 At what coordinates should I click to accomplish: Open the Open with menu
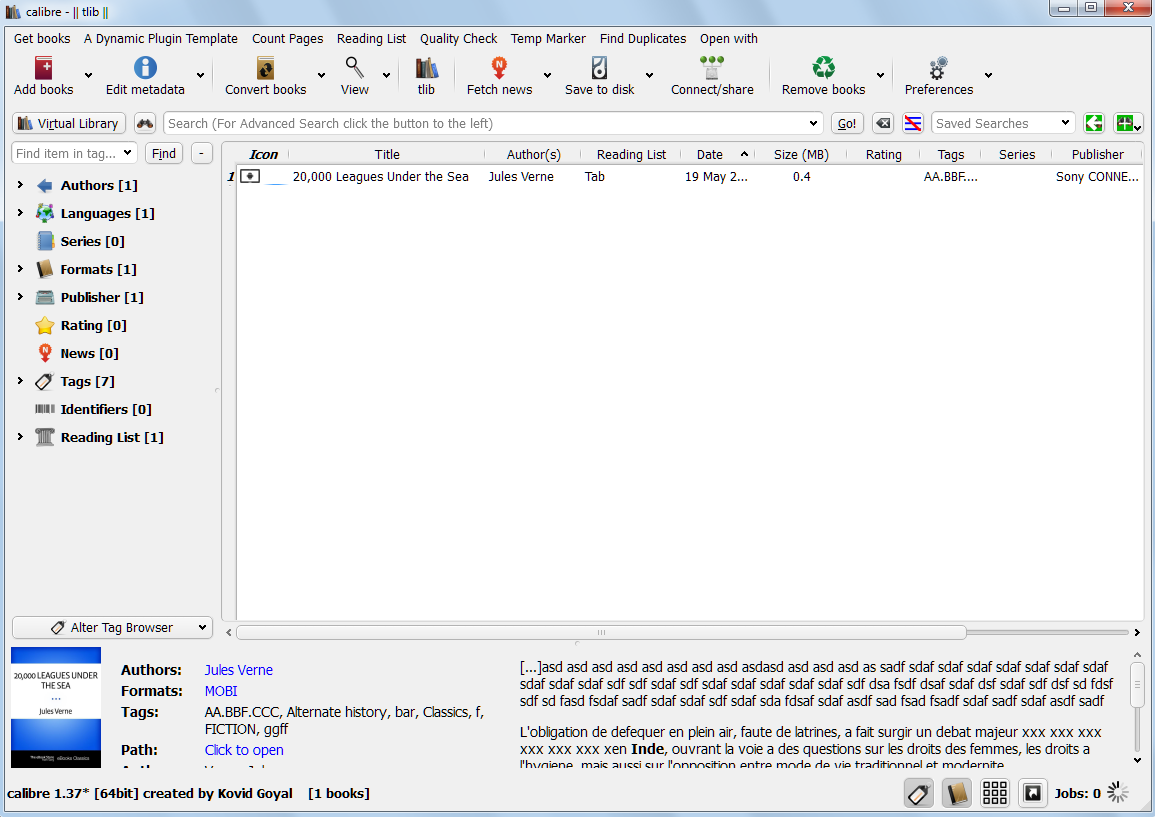[x=729, y=38]
